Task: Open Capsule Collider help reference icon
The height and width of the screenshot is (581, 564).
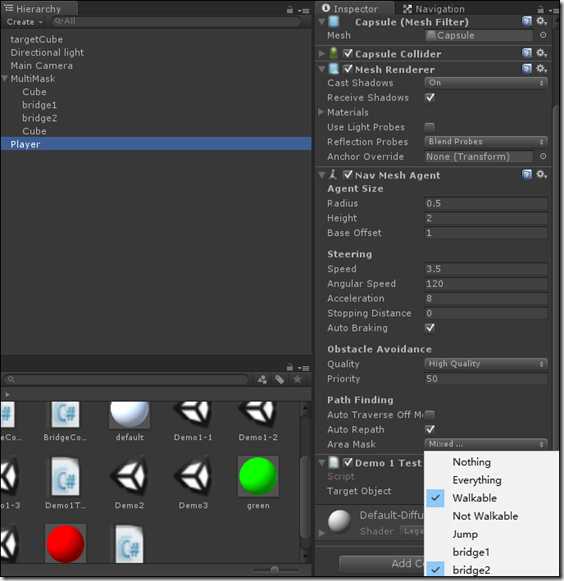Action: click(527, 53)
